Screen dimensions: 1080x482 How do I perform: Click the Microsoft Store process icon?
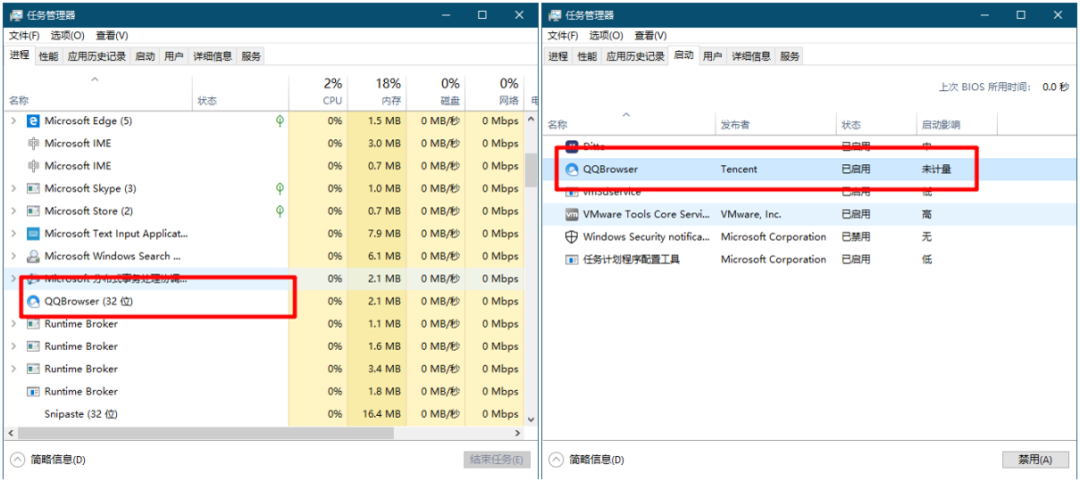[32, 211]
